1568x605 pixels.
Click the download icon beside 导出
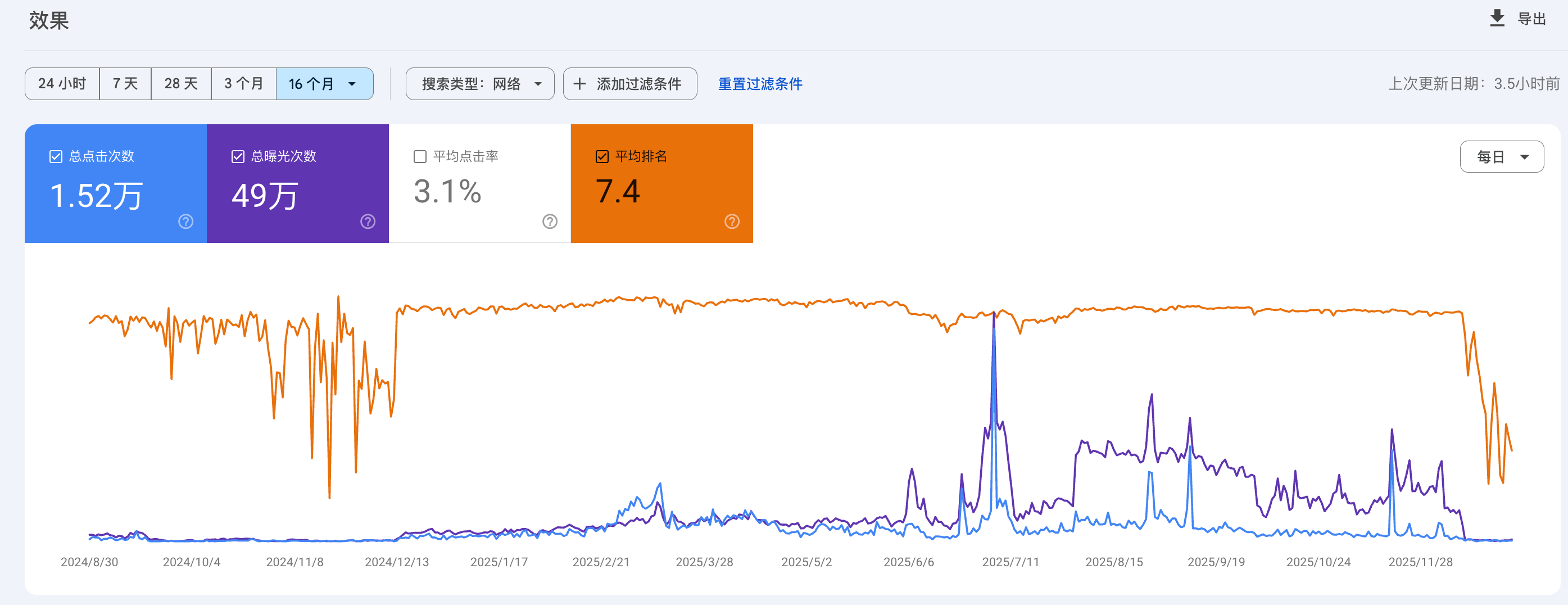1496,19
